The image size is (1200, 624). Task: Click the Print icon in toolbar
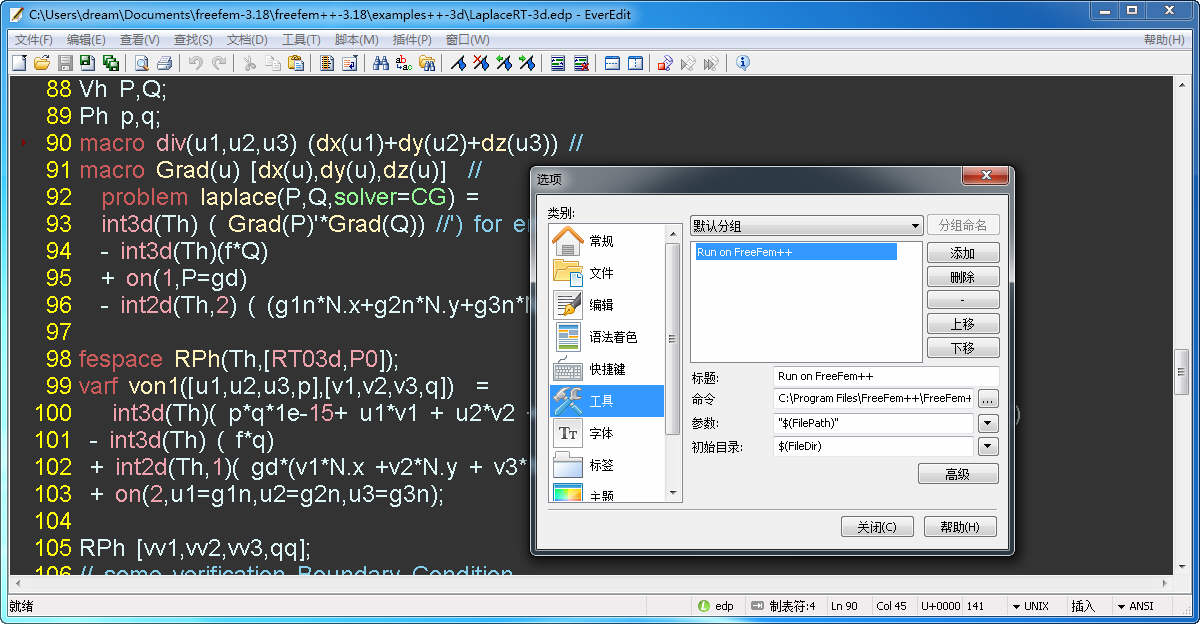pos(165,63)
